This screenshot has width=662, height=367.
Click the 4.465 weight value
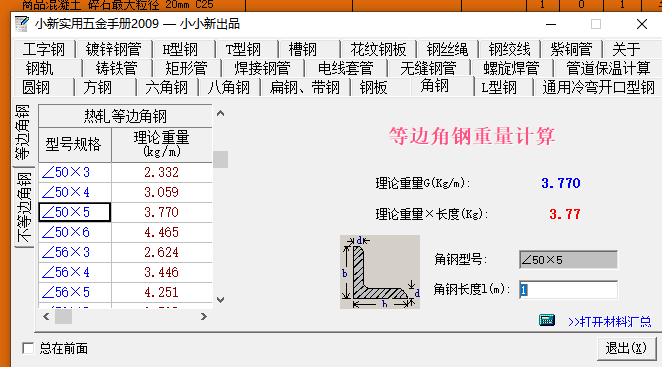[162, 232]
